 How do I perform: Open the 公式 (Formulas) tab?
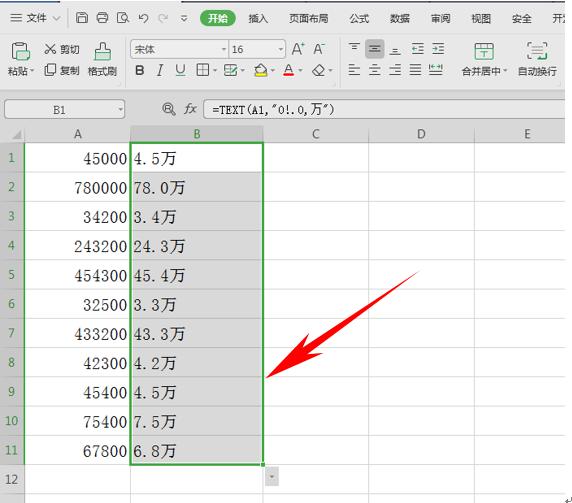[x=359, y=18]
